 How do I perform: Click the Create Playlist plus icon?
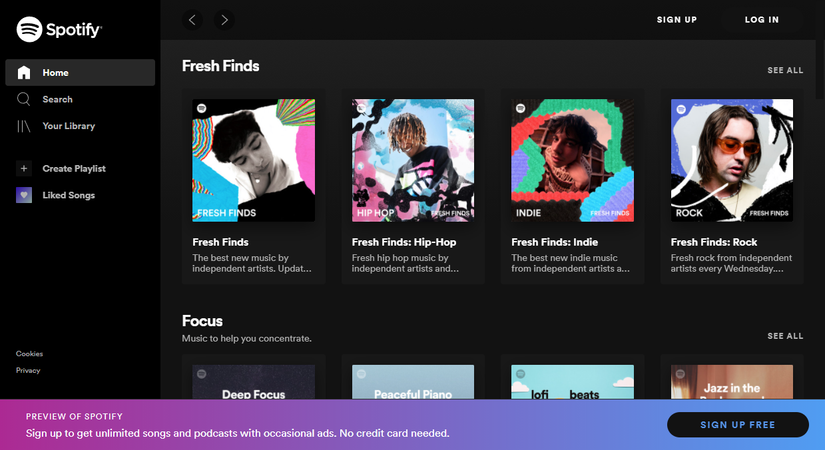click(x=24, y=168)
